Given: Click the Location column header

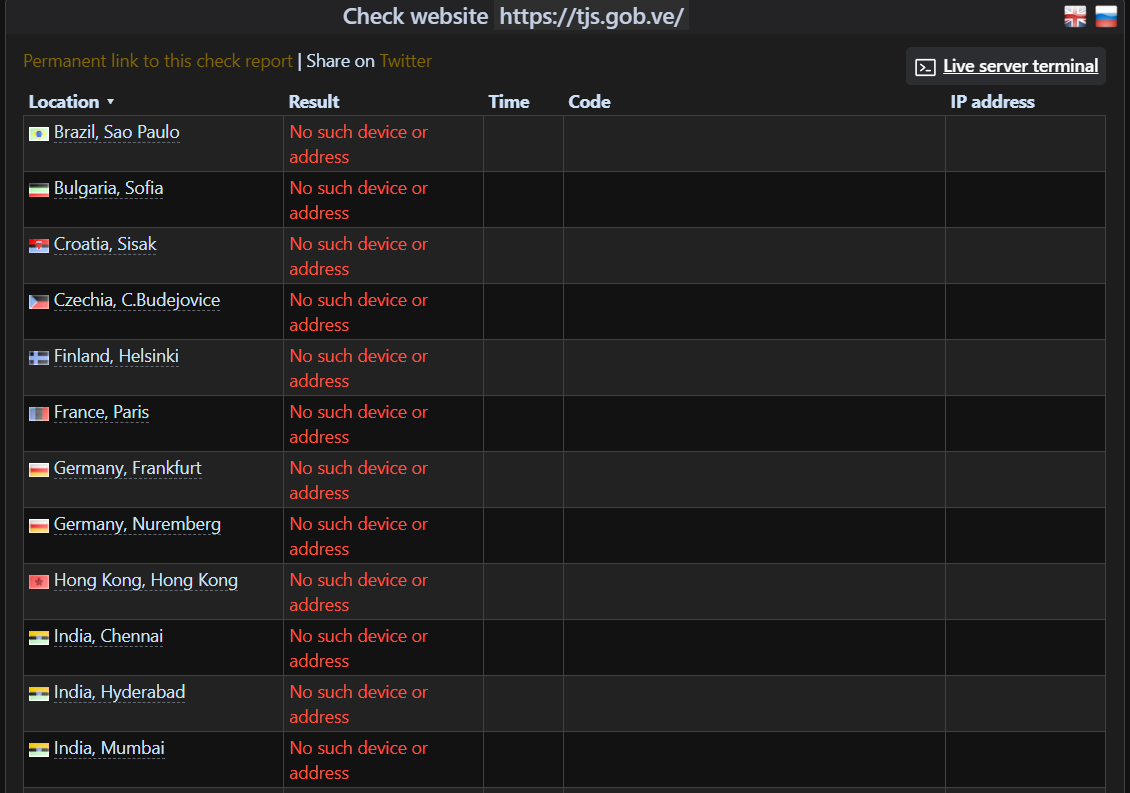Looking at the screenshot, I should point(64,102).
